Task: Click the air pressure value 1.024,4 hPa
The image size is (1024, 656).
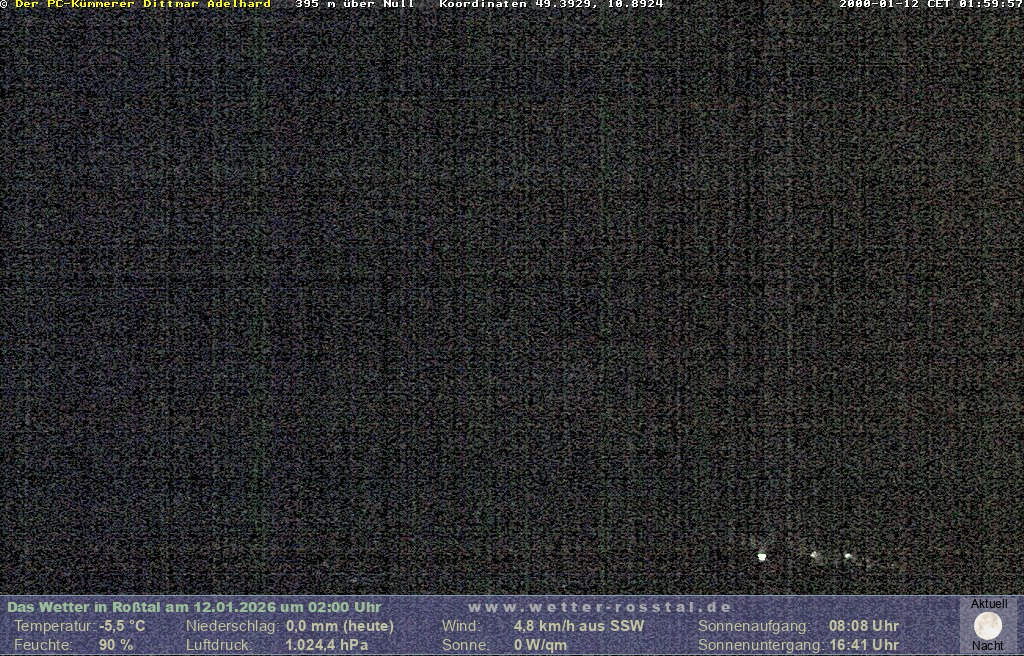Action: tap(327, 645)
